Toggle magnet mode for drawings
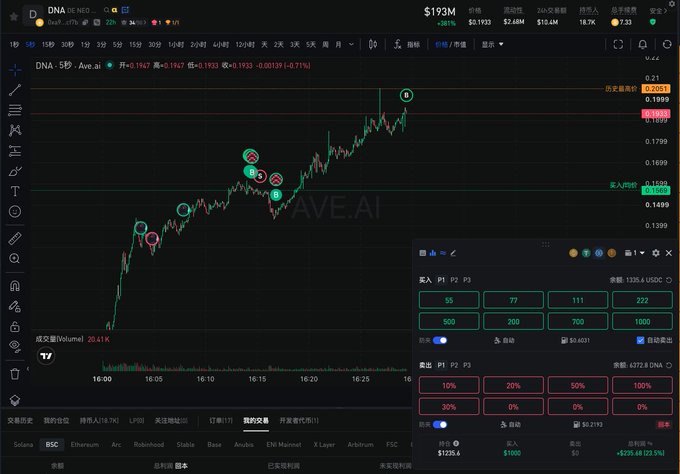 coord(15,286)
